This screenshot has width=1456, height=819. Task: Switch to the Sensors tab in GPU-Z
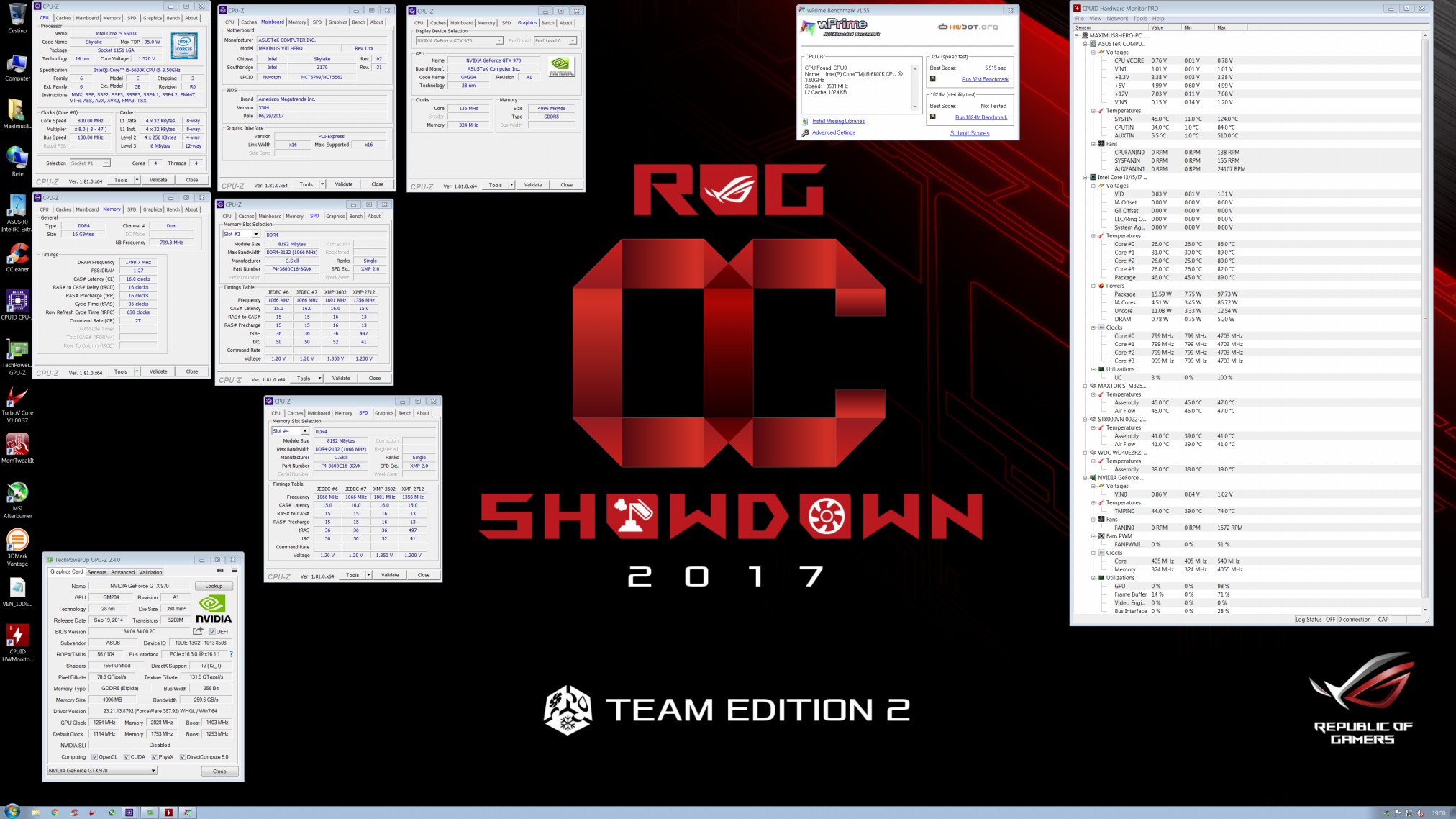(97, 572)
